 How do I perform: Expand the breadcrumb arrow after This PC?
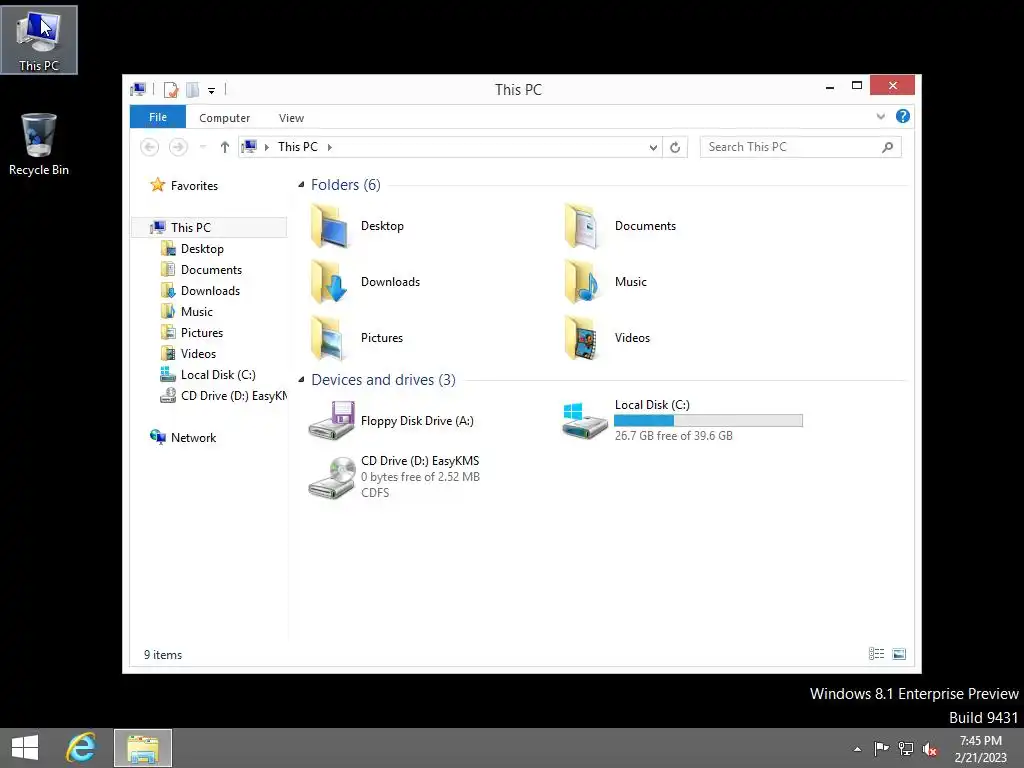pos(330,148)
